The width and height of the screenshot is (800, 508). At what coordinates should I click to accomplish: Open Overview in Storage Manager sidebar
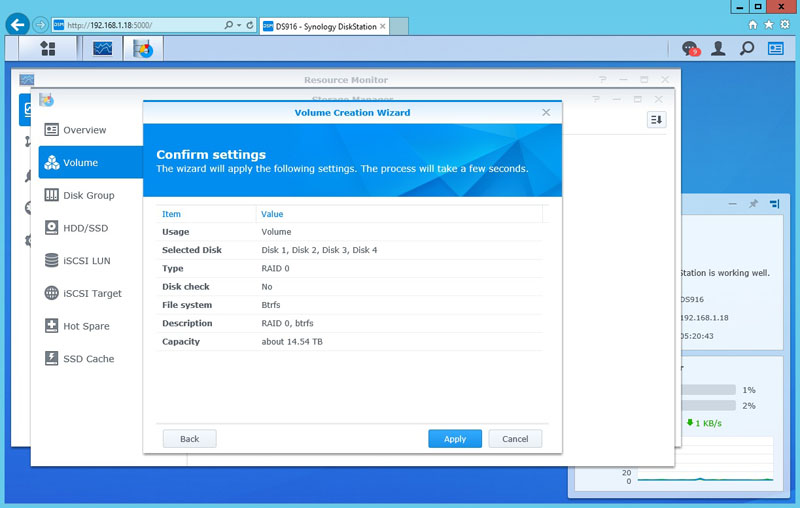84,130
